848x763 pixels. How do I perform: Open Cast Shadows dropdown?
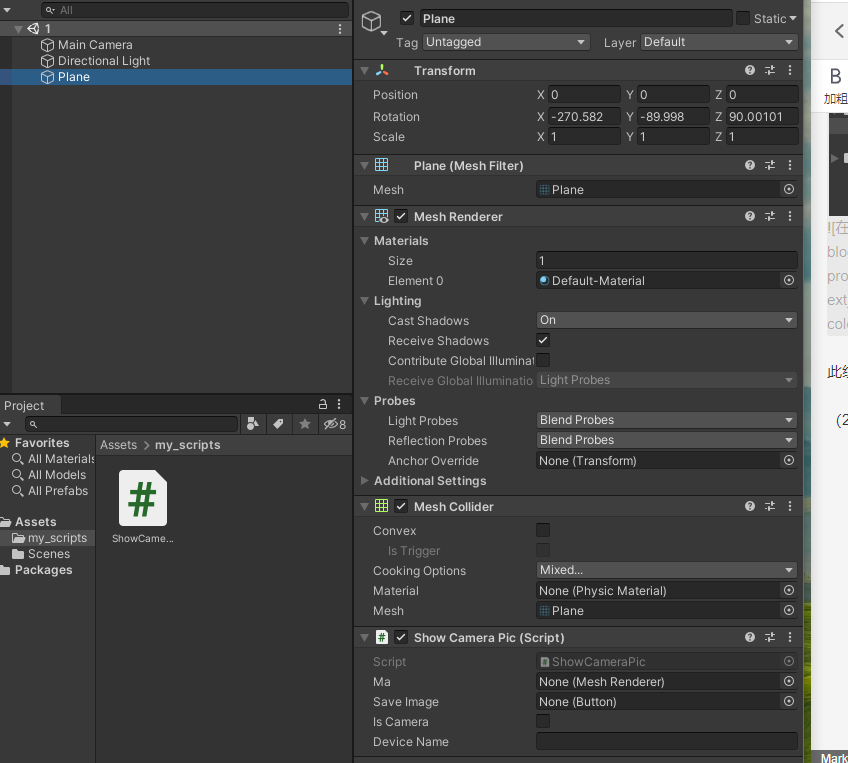667,320
